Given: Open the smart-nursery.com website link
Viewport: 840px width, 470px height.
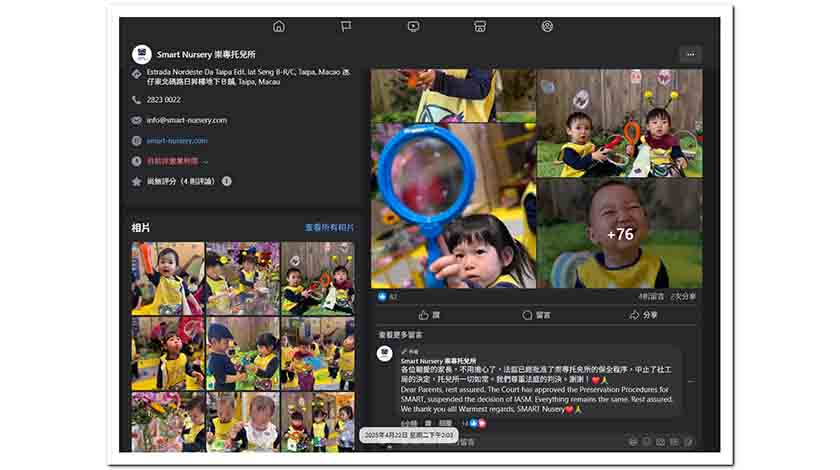Looking at the screenshot, I should pos(177,141).
